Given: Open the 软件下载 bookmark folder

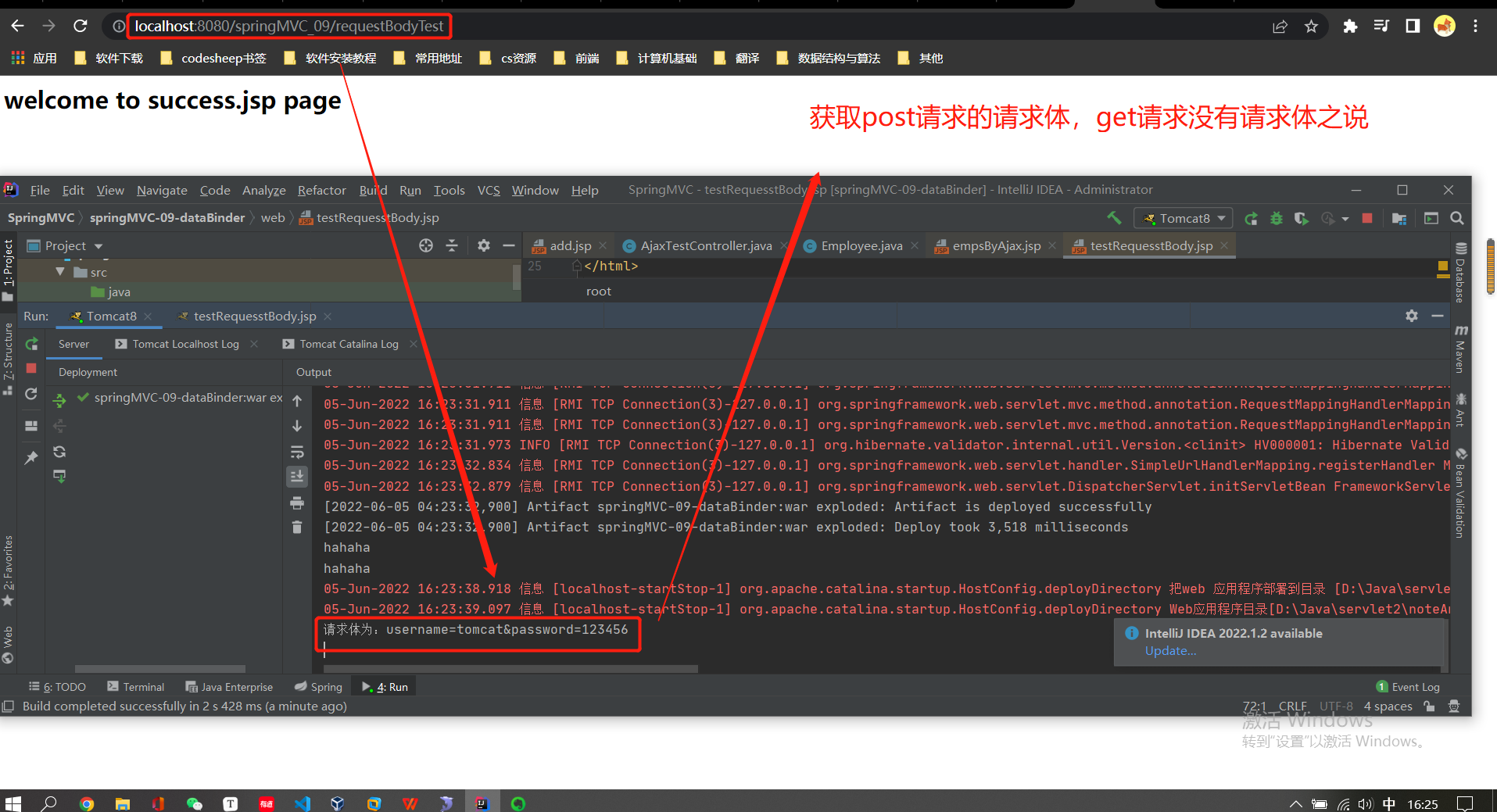Looking at the screenshot, I should [x=109, y=58].
